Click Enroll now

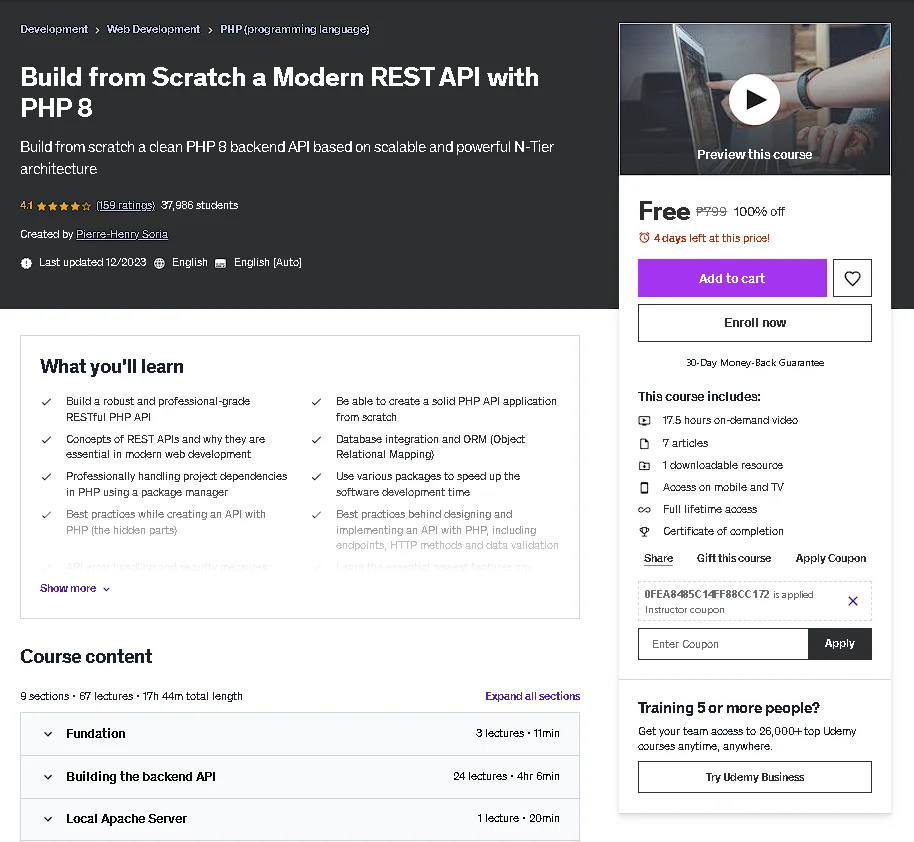(755, 323)
